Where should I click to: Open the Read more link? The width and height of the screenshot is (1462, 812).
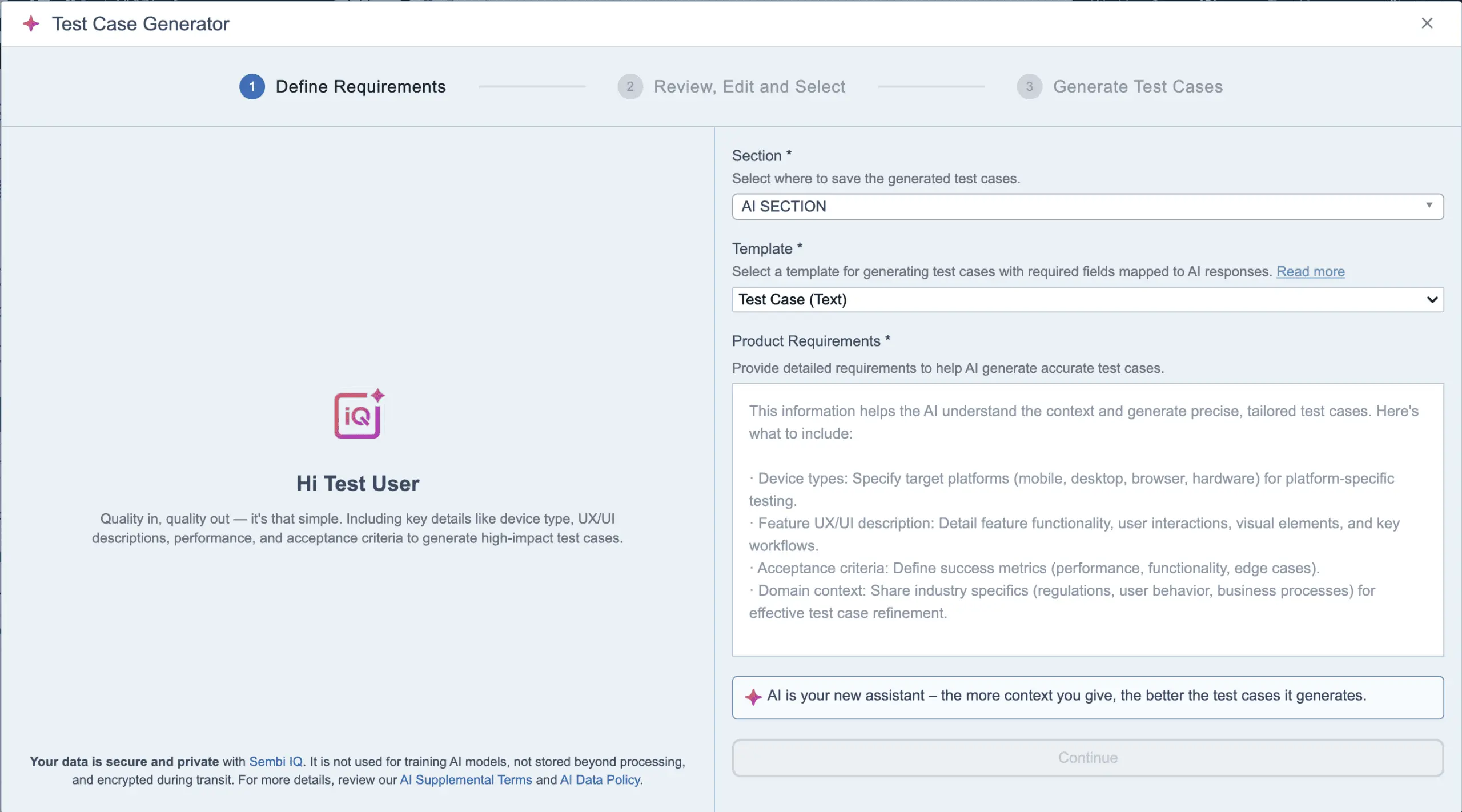(x=1311, y=271)
